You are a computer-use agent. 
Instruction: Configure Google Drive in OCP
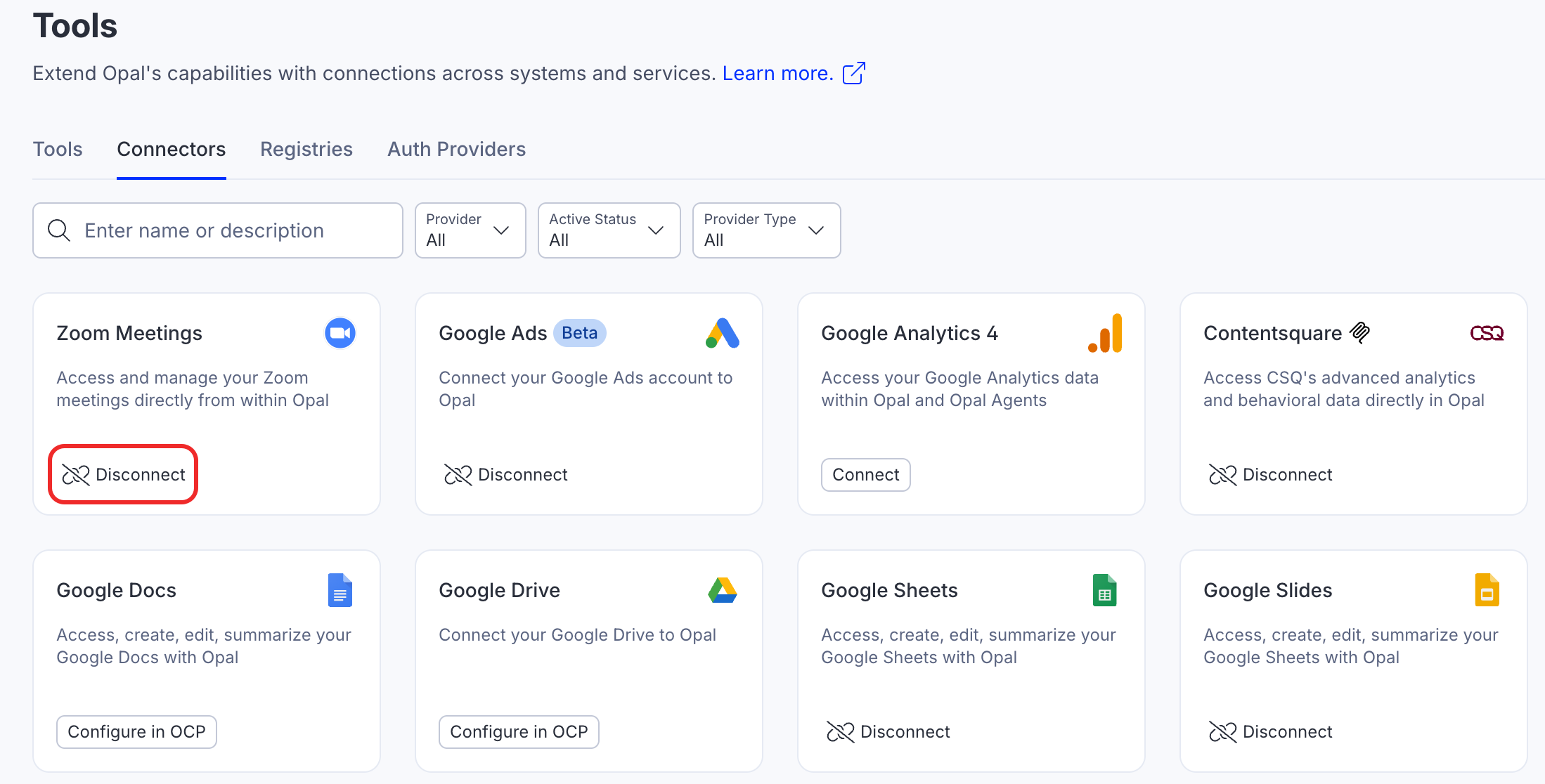point(519,732)
